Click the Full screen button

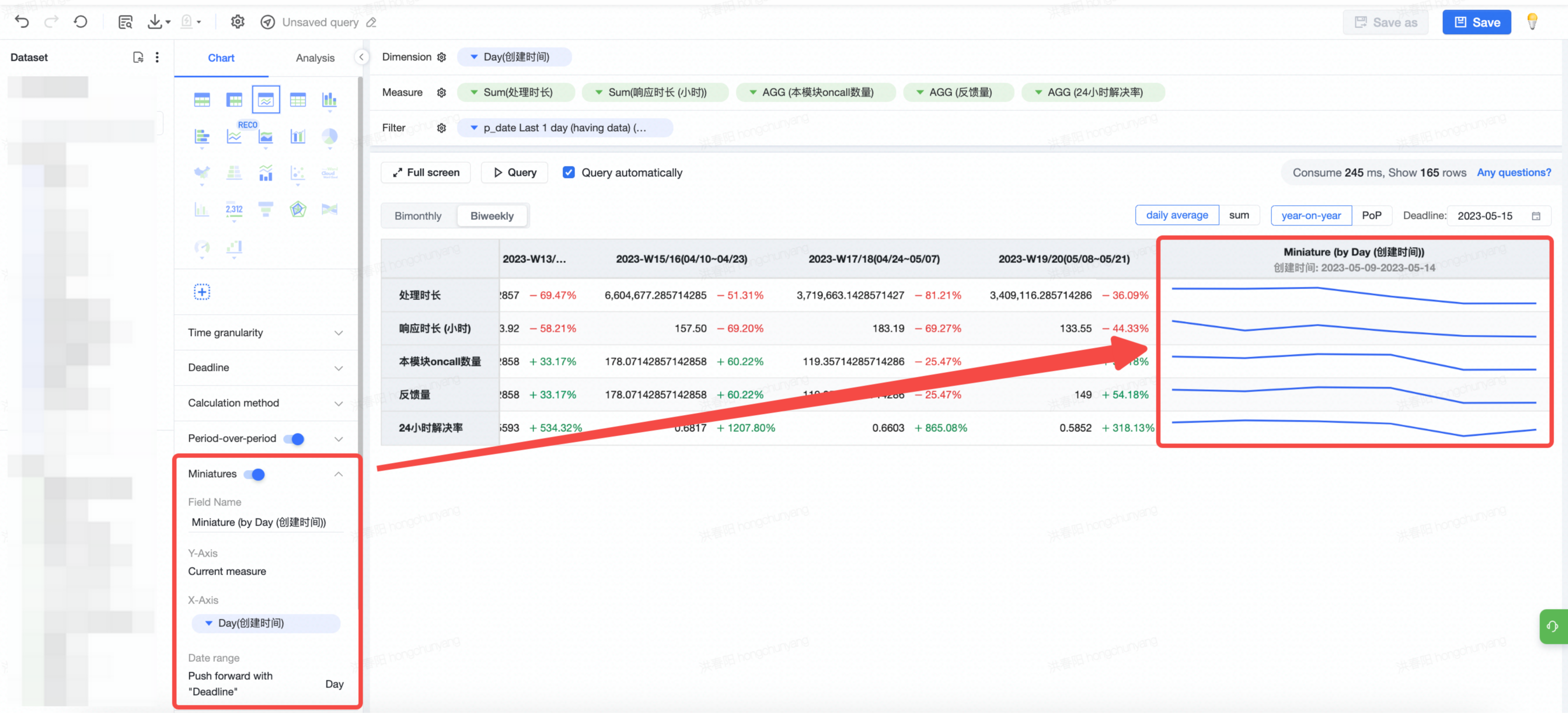[426, 172]
